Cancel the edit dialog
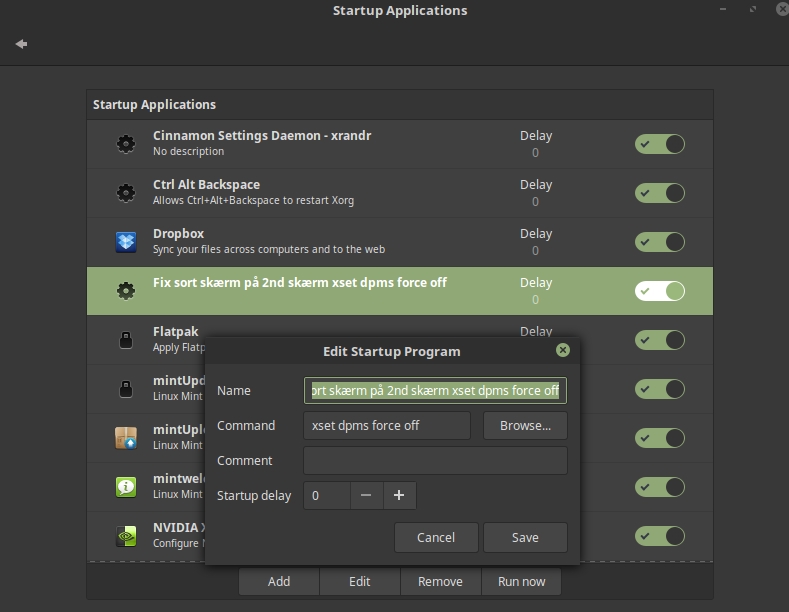The height and width of the screenshot is (612, 789). point(436,537)
